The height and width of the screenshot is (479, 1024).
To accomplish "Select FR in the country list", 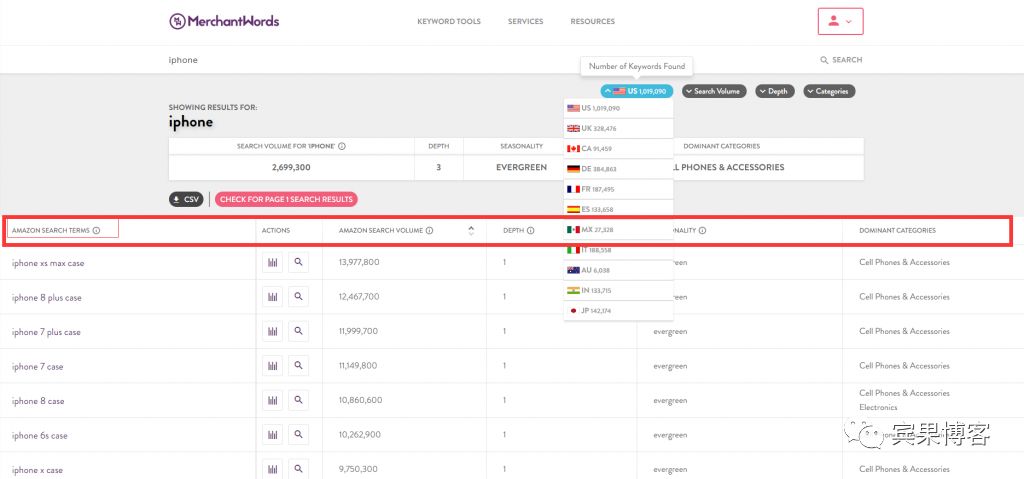I will click(x=618, y=189).
